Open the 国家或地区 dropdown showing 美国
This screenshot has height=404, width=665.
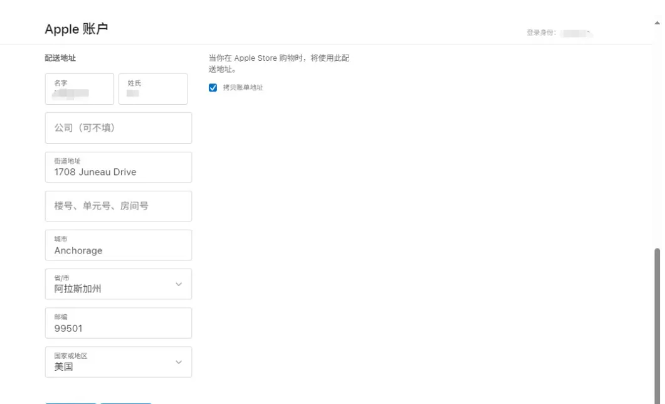118,362
